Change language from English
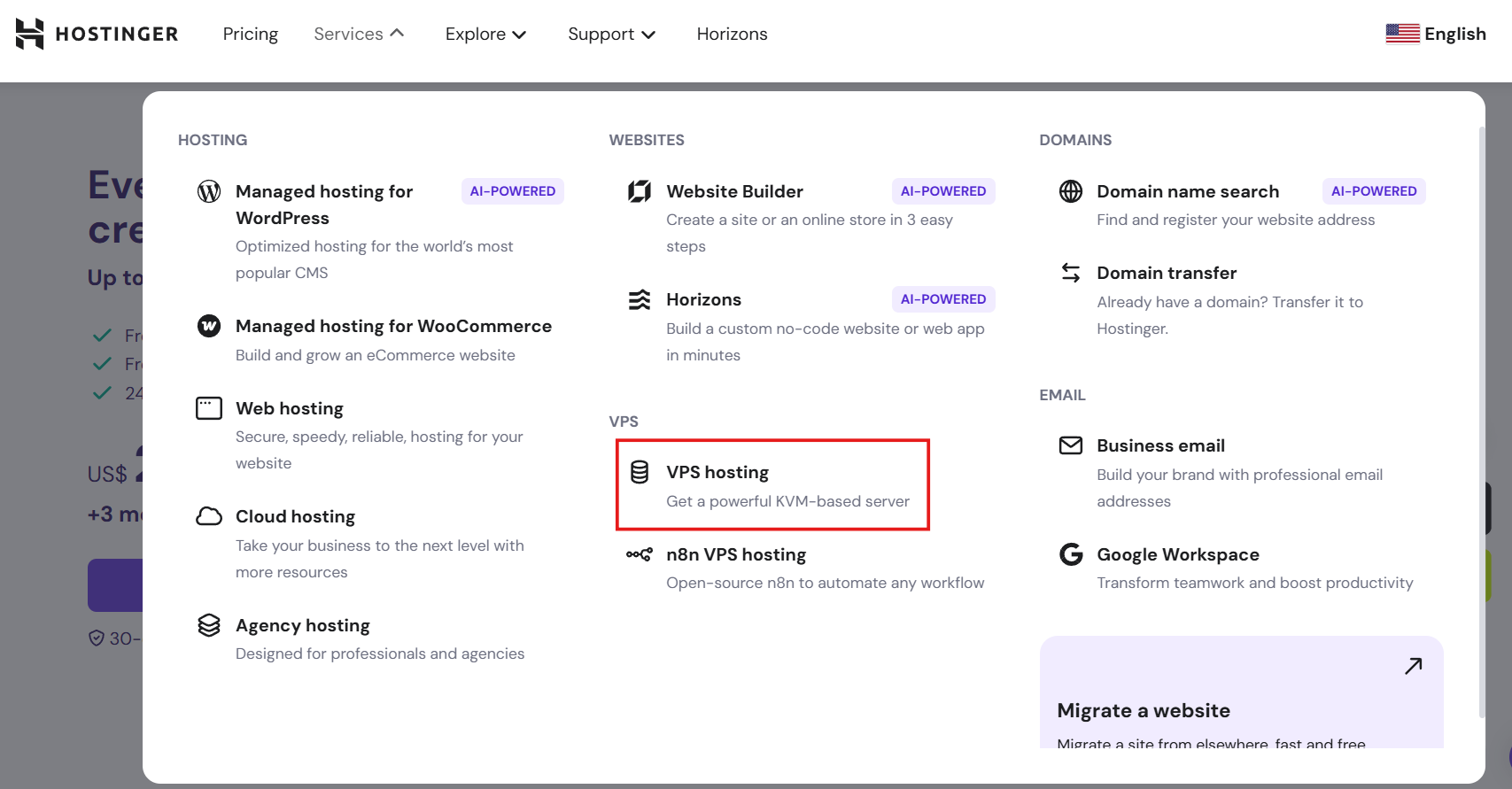Screen dimensions: 1512x789 tap(1436, 34)
